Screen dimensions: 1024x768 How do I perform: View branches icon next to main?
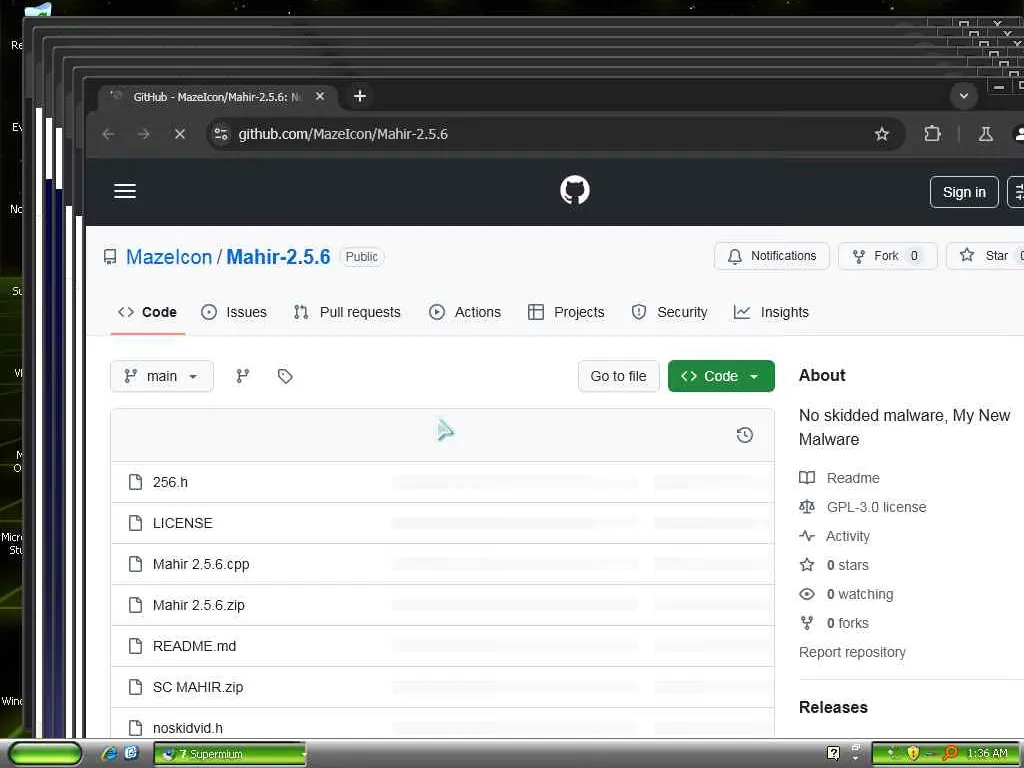pyautogui.click(x=242, y=376)
